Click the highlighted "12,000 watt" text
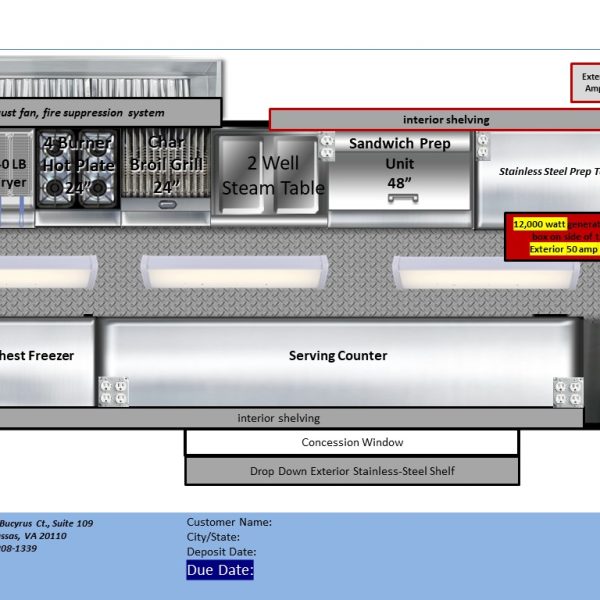Image resolution: width=600 pixels, height=600 pixels. [x=540, y=224]
